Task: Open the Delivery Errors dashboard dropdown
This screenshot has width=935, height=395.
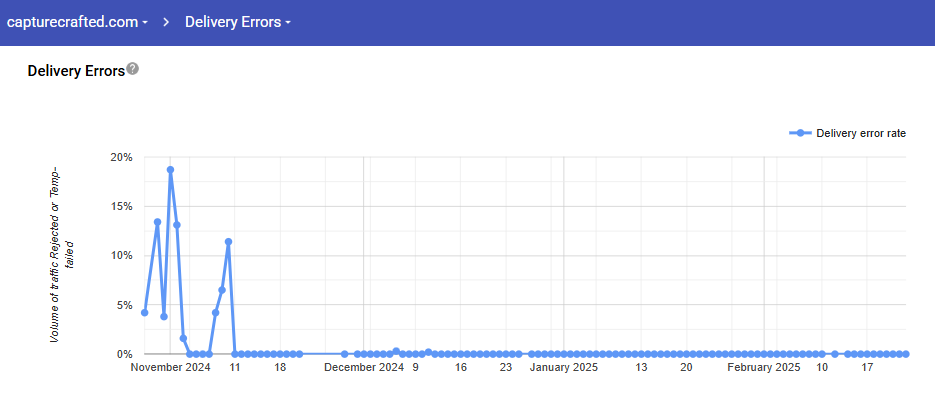Action: point(238,23)
